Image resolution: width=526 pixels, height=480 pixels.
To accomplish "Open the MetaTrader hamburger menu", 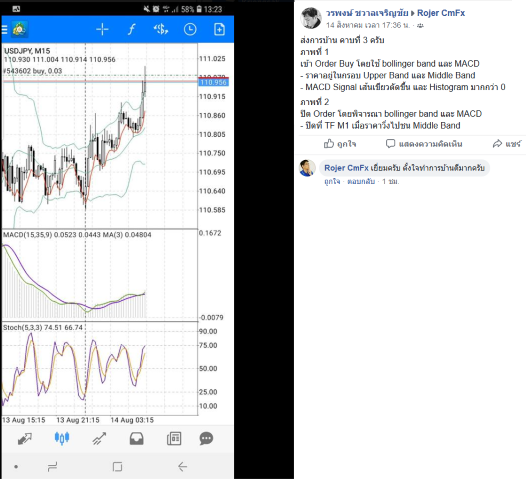I will point(5,30).
